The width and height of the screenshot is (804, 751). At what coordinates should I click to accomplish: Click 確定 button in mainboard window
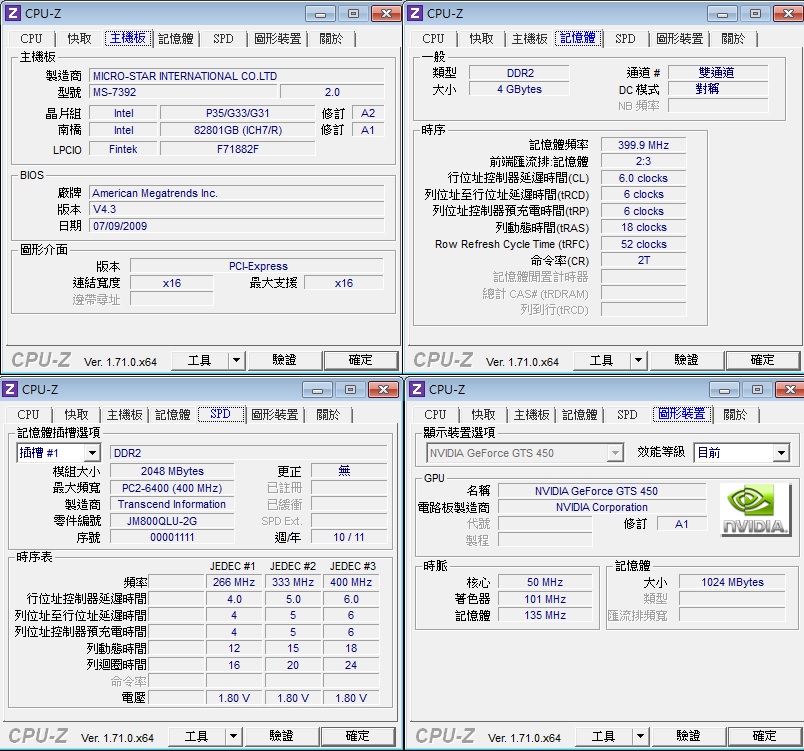pos(361,360)
